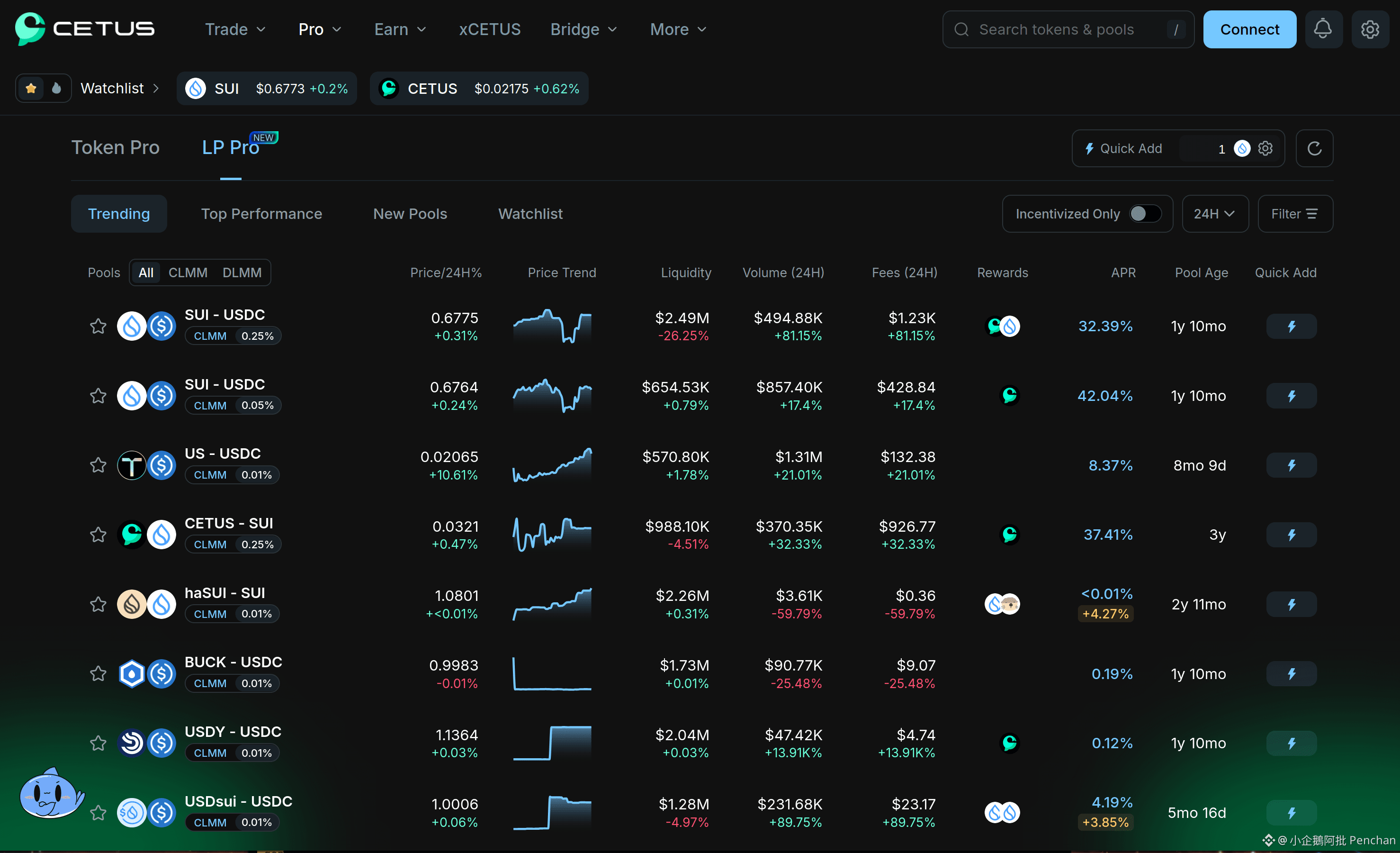Open the settings gear in header
This screenshot has width=1400, height=853.
(1370, 29)
